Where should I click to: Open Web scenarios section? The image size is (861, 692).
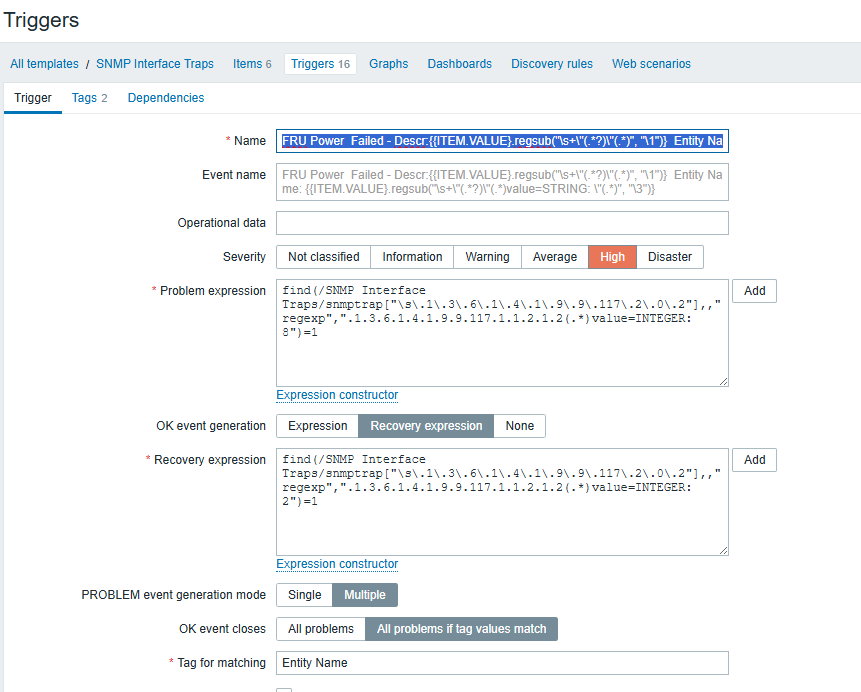tap(651, 64)
